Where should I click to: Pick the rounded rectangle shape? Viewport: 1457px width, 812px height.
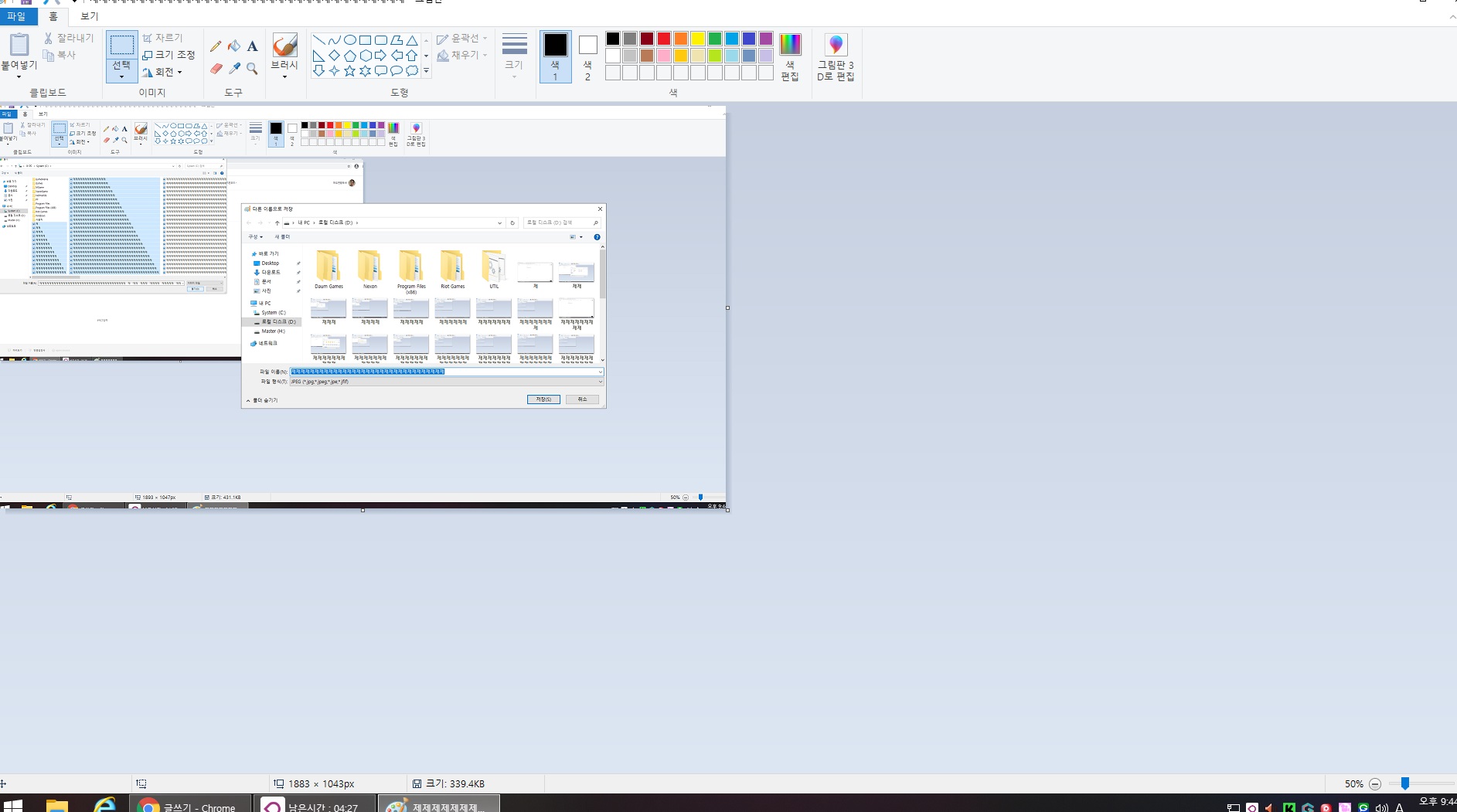pos(380,40)
